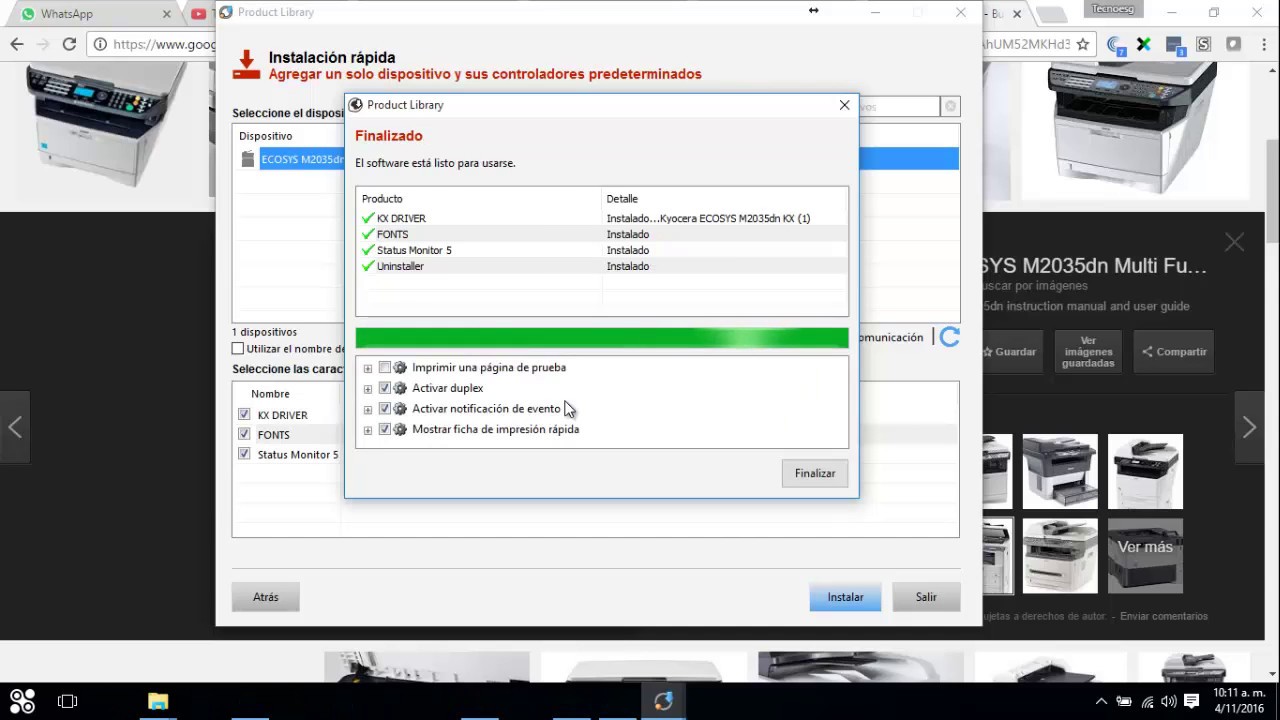Clear the device search field button

click(x=951, y=106)
